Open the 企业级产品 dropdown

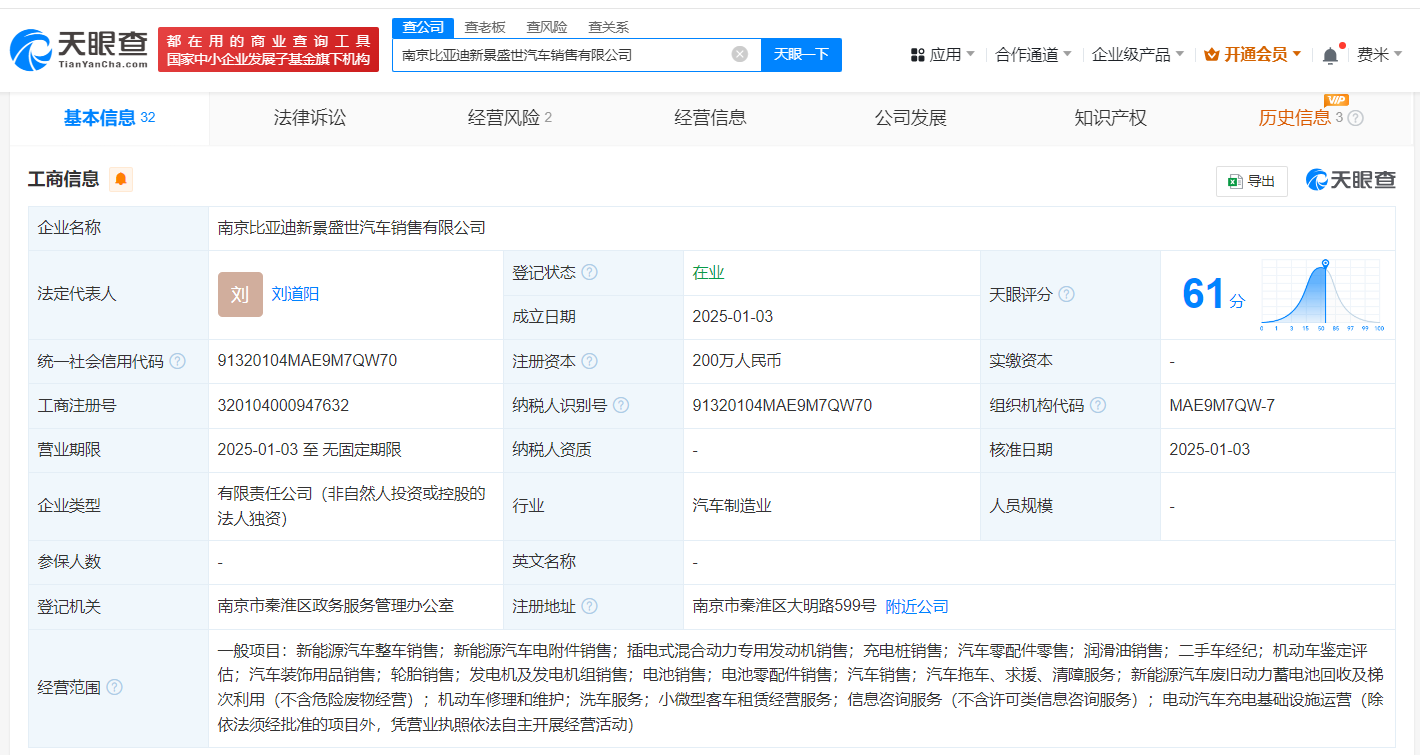click(x=1137, y=54)
